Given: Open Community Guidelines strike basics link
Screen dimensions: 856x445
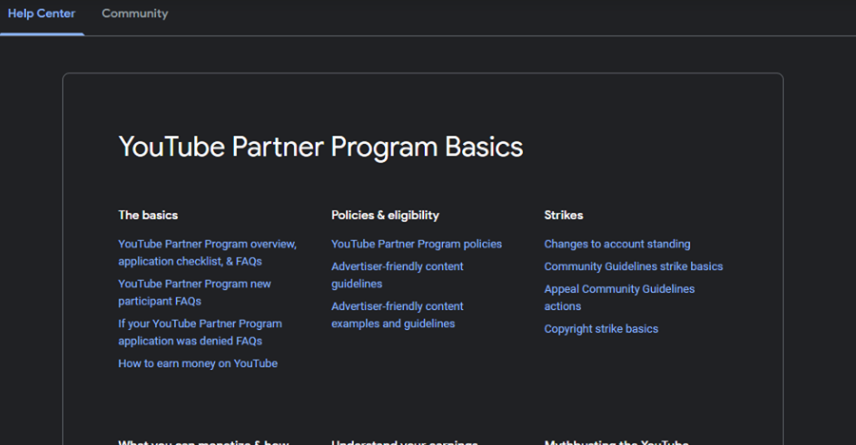Looking at the screenshot, I should (633, 266).
